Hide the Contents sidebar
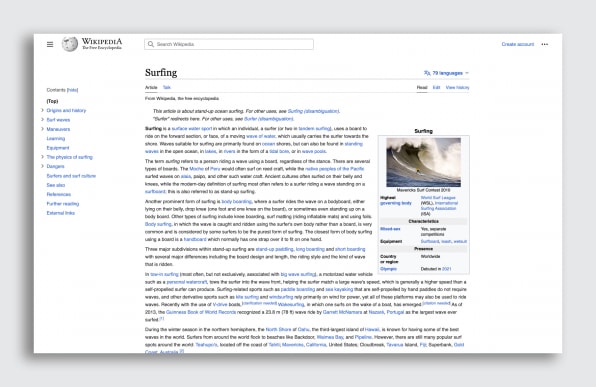 [73, 90]
